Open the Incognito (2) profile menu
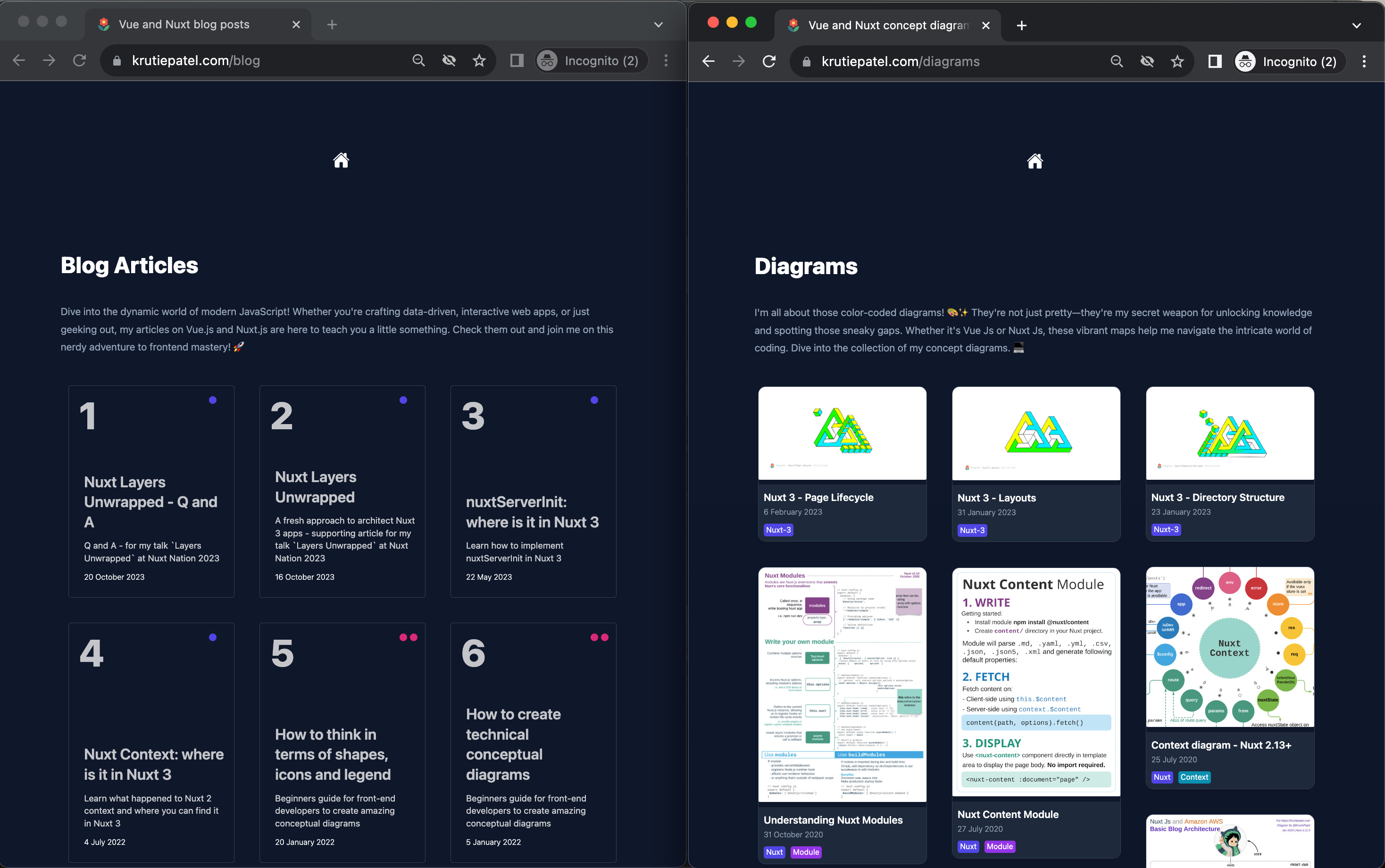Viewport: 1385px width, 868px height. coord(591,60)
